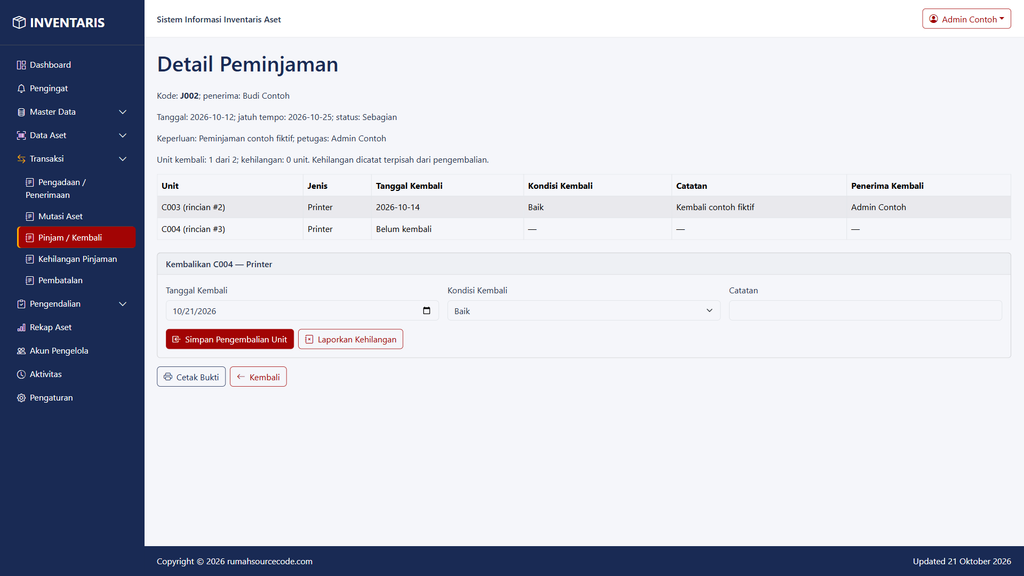Click the Dashboard grid icon
Screen dimensions: 1024x576
21,65
